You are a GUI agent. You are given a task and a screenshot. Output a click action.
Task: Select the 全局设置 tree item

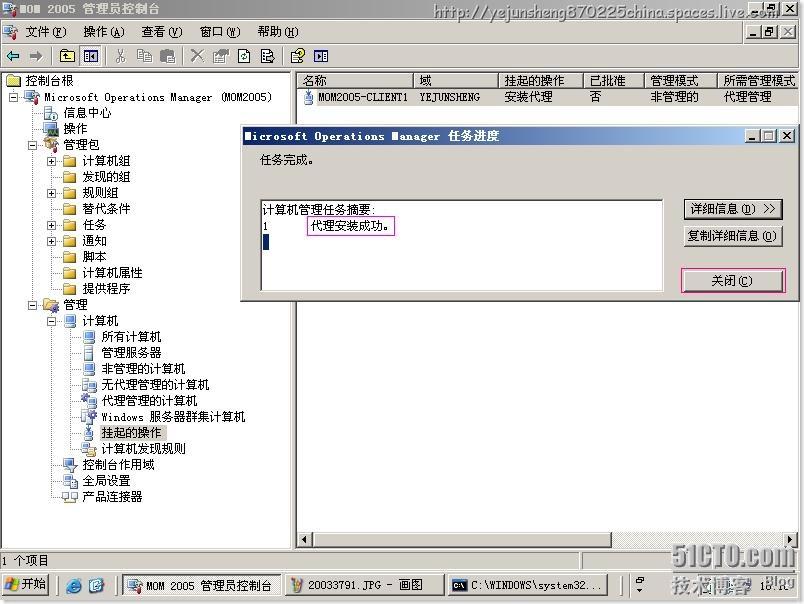coord(106,481)
